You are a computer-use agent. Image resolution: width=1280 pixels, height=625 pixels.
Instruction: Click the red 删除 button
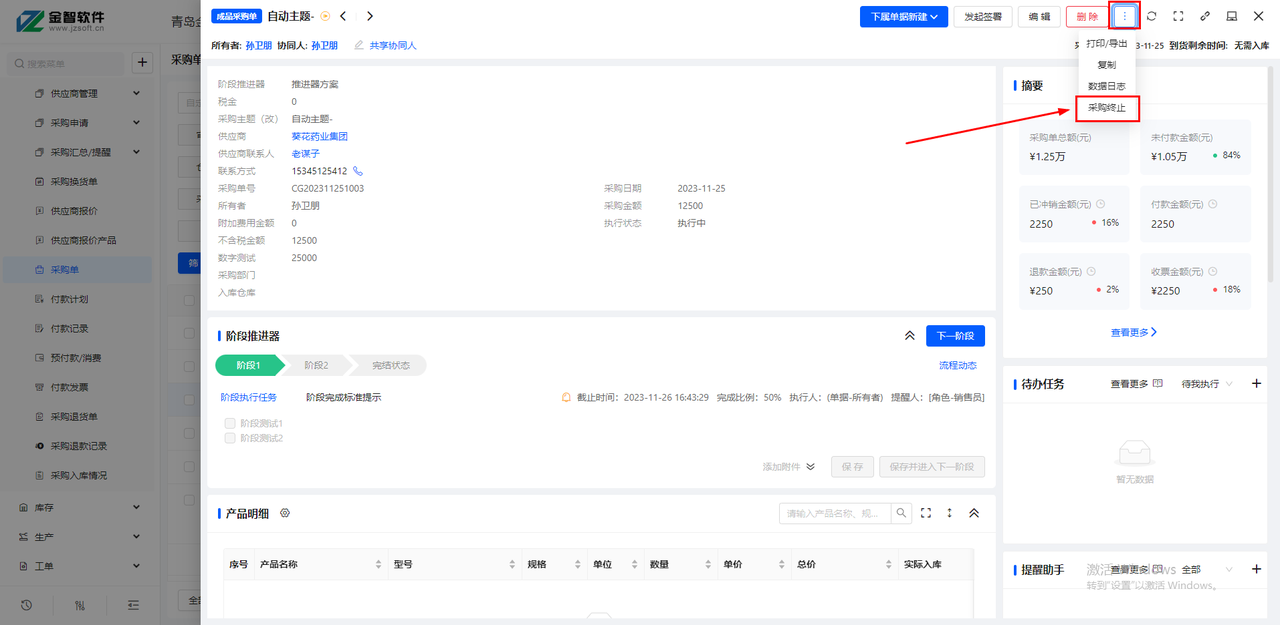[x=1087, y=16]
